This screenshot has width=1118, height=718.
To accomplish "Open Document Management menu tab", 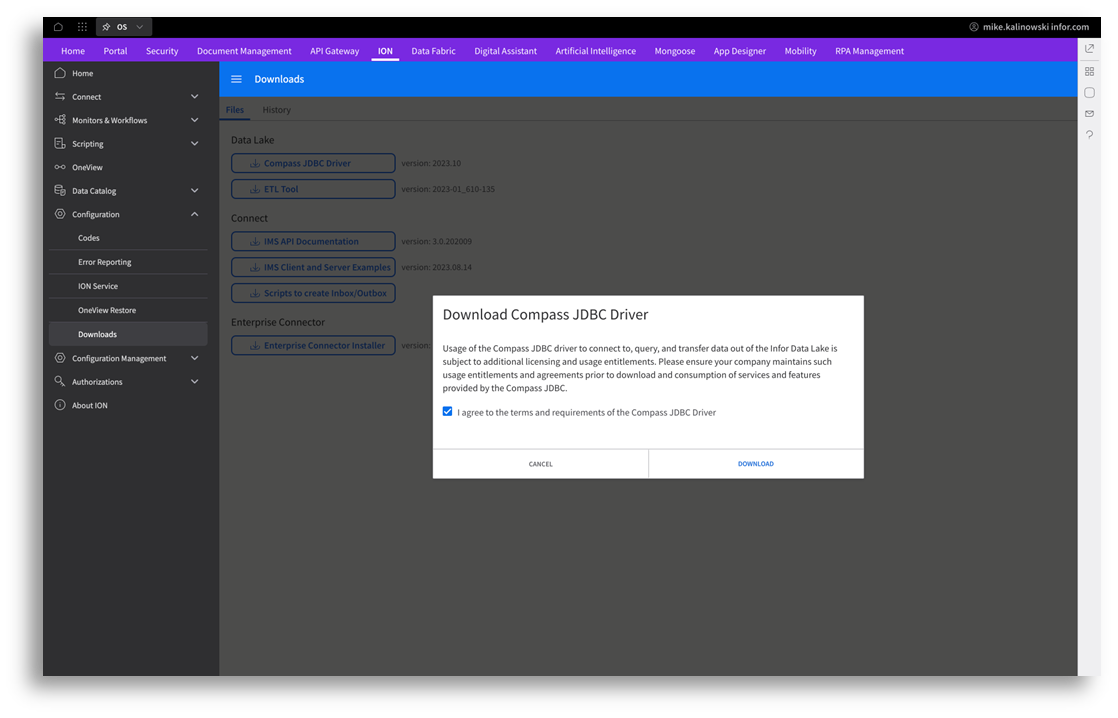I will (x=244, y=51).
